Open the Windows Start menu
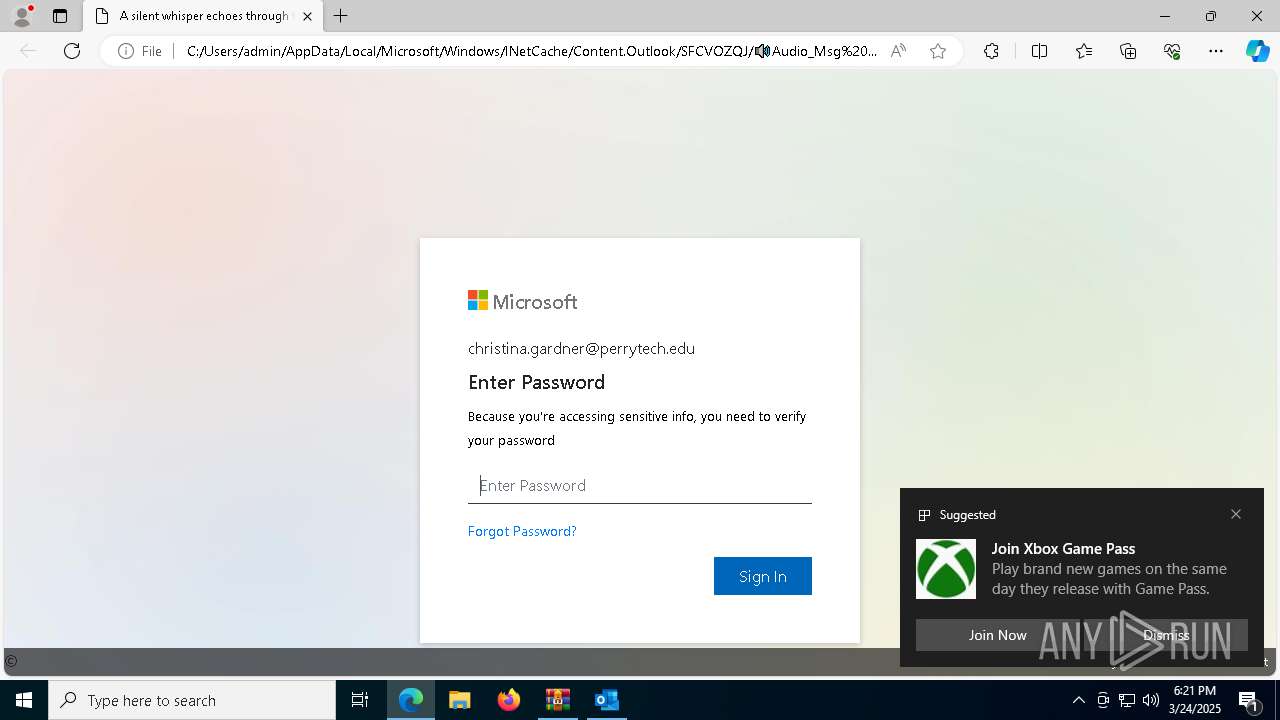The image size is (1280, 720). pos(24,700)
